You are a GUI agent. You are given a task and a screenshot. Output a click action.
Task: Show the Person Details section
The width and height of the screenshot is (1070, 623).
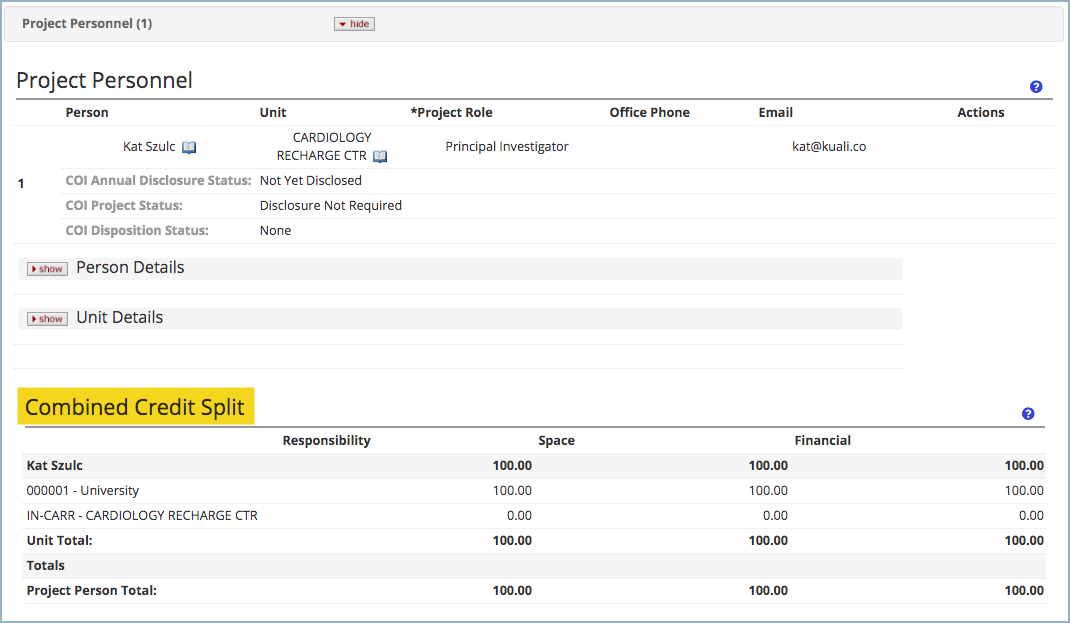(x=46, y=268)
